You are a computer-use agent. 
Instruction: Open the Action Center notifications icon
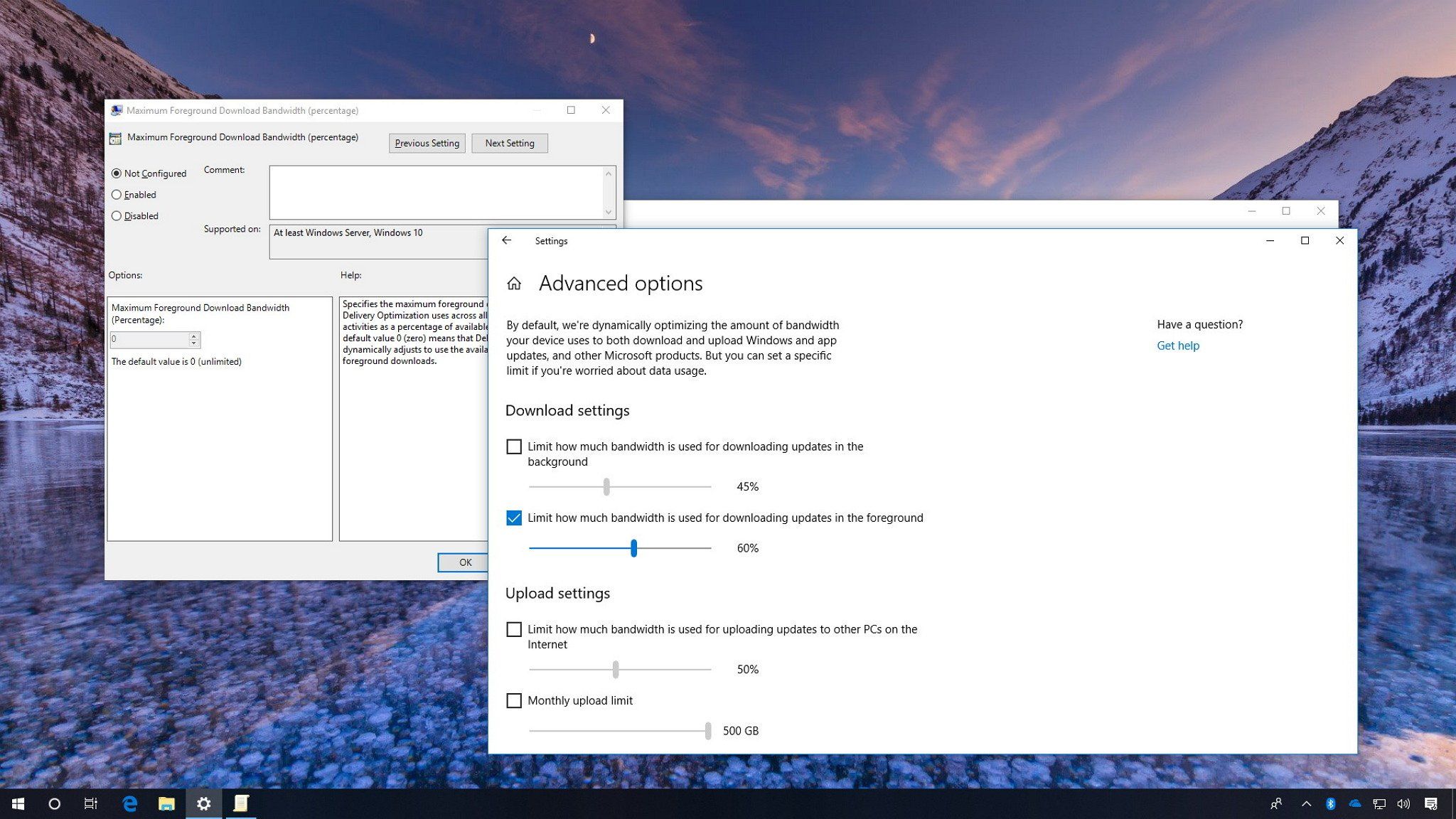pyautogui.click(x=1431, y=803)
